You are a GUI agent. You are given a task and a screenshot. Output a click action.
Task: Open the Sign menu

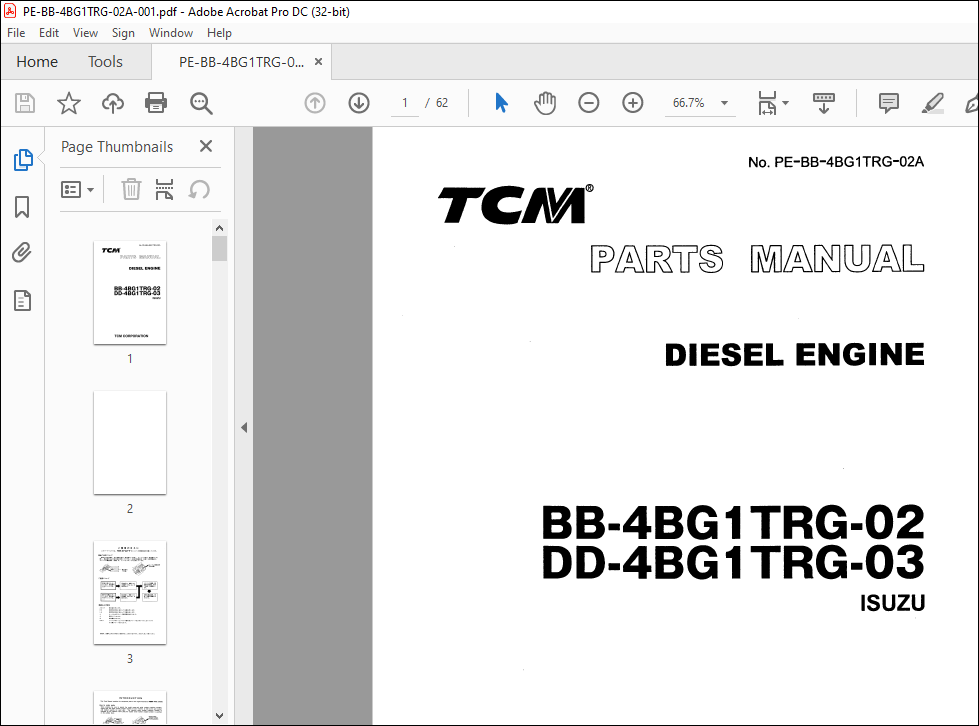coord(123,33)
